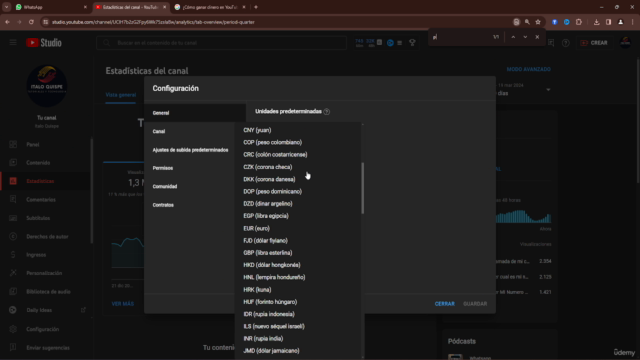Click the CERRAR button
The image size is (640, 360).
pos(444,304)
